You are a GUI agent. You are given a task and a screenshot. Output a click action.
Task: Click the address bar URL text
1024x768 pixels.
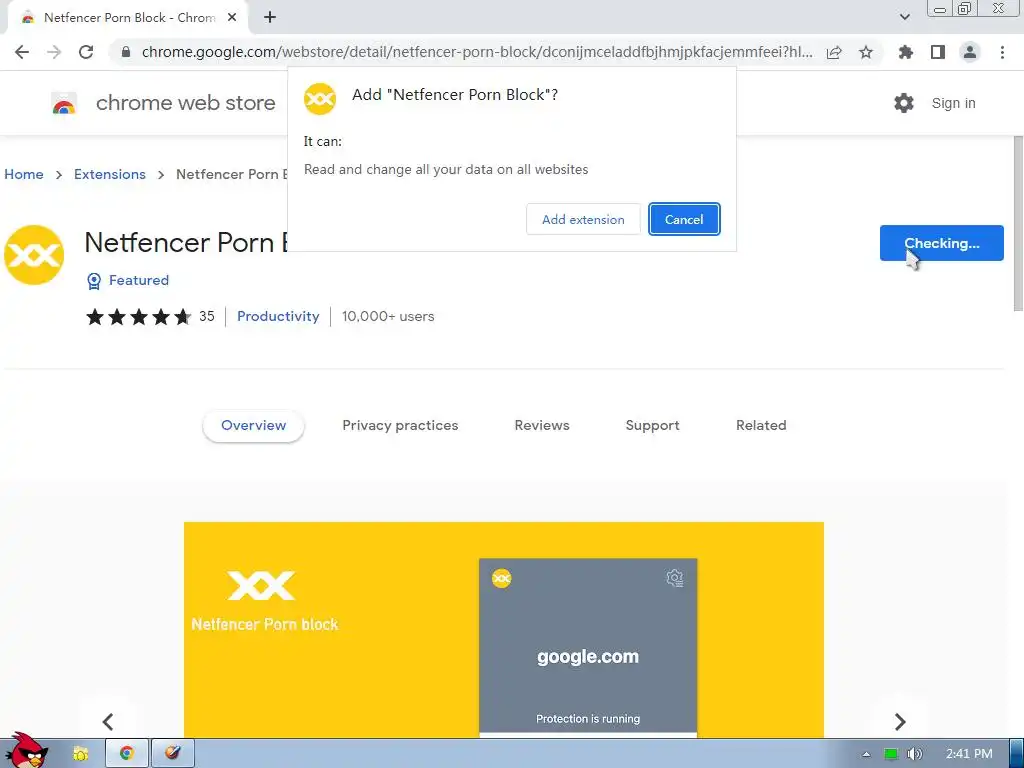pos(477,52)
